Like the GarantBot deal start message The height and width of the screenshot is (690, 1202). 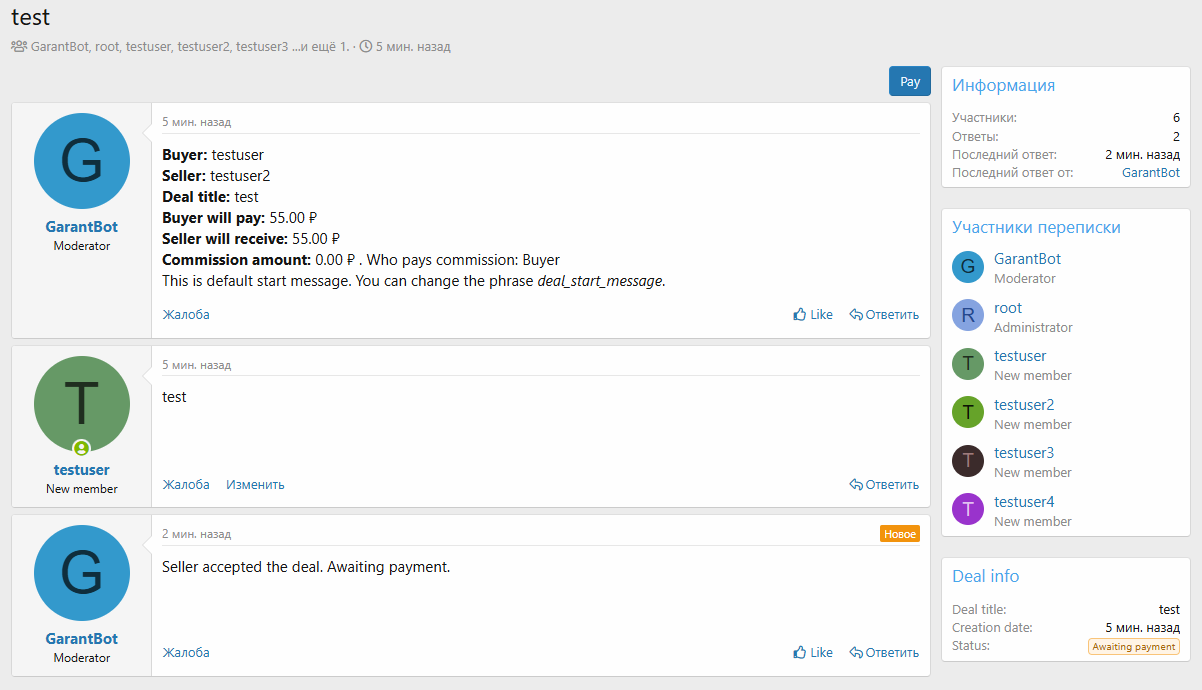click(812, 314)
